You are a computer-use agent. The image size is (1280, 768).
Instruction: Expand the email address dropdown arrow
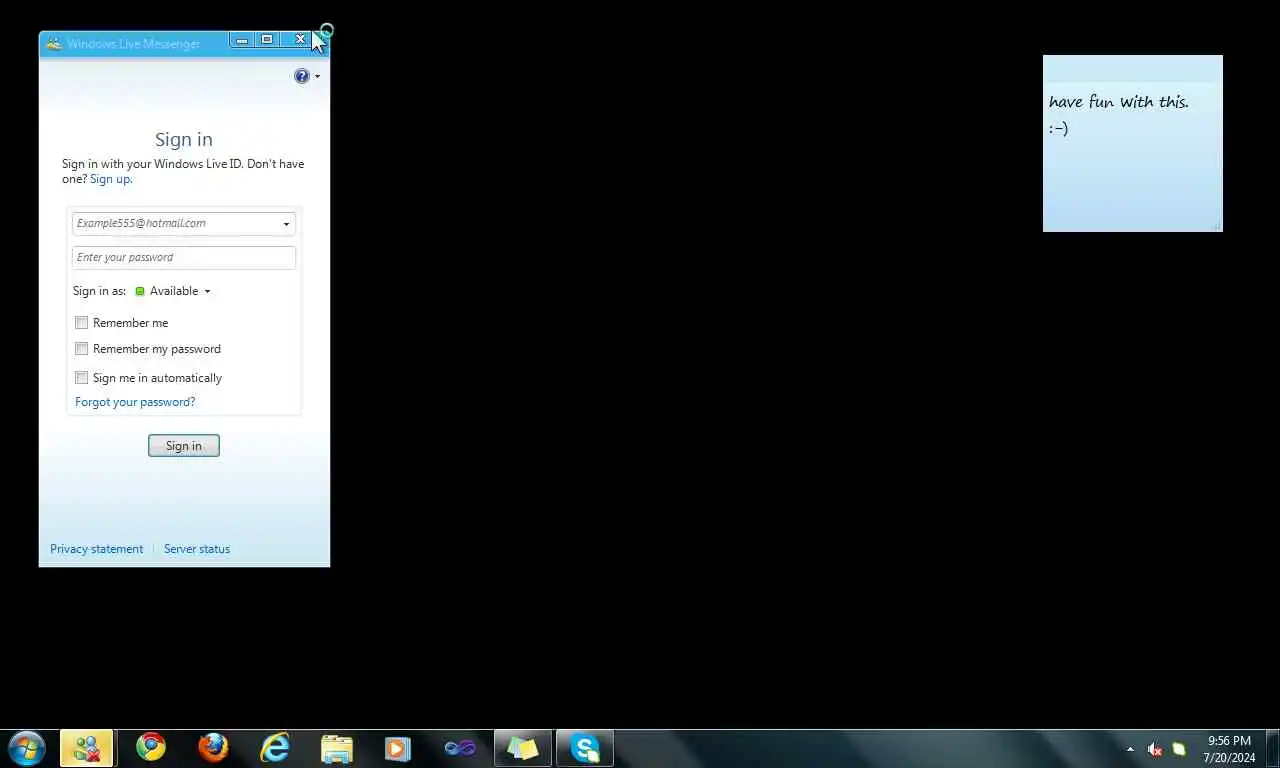pyautogui.click(x=286, y=224)
